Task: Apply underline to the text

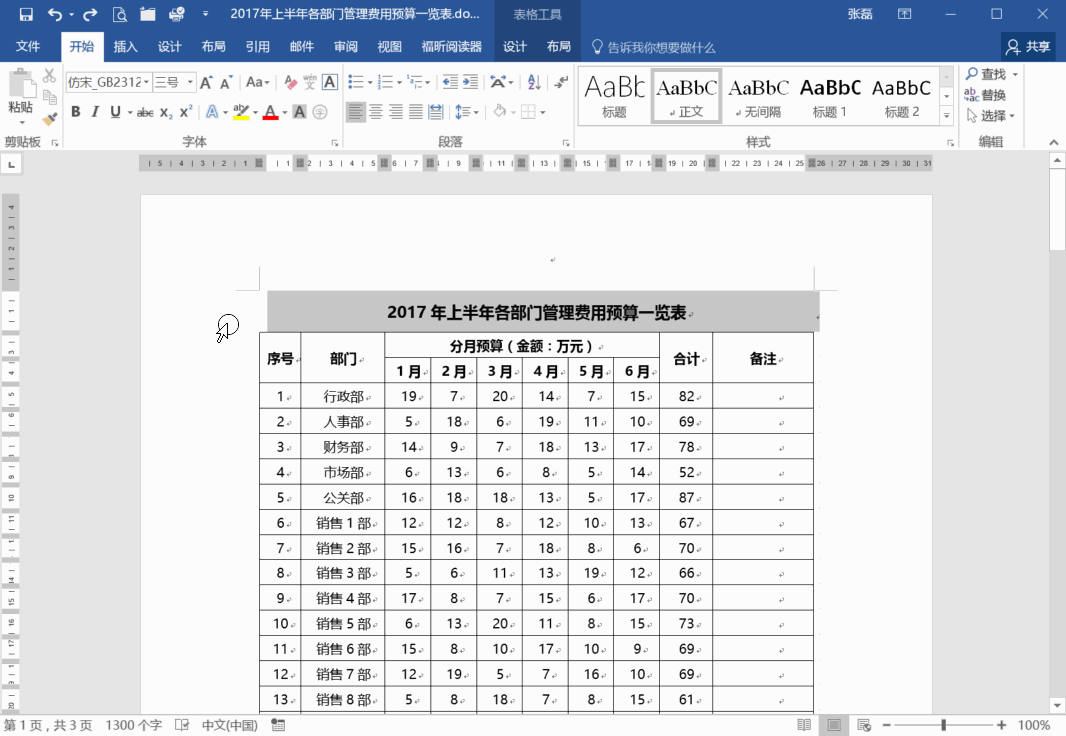Action: tap(115, 111)
